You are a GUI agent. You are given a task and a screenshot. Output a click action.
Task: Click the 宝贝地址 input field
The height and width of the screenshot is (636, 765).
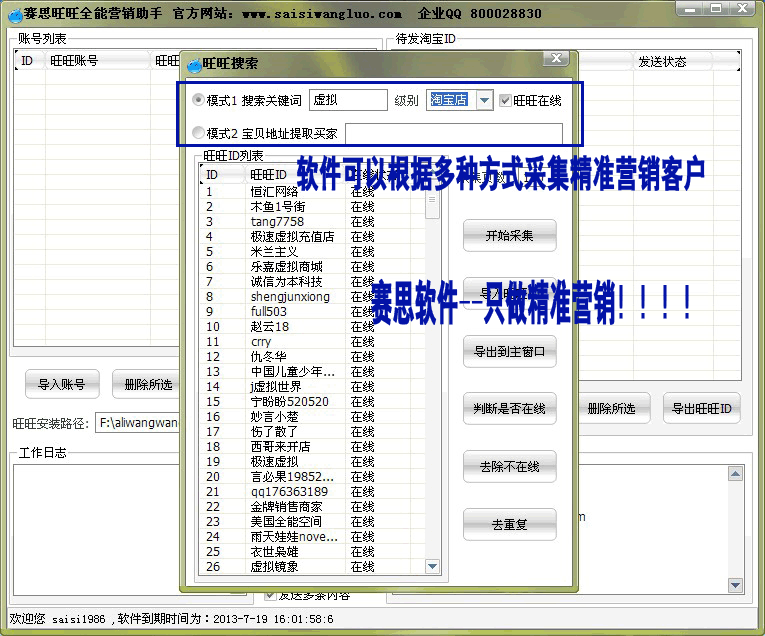pos(454,134)
